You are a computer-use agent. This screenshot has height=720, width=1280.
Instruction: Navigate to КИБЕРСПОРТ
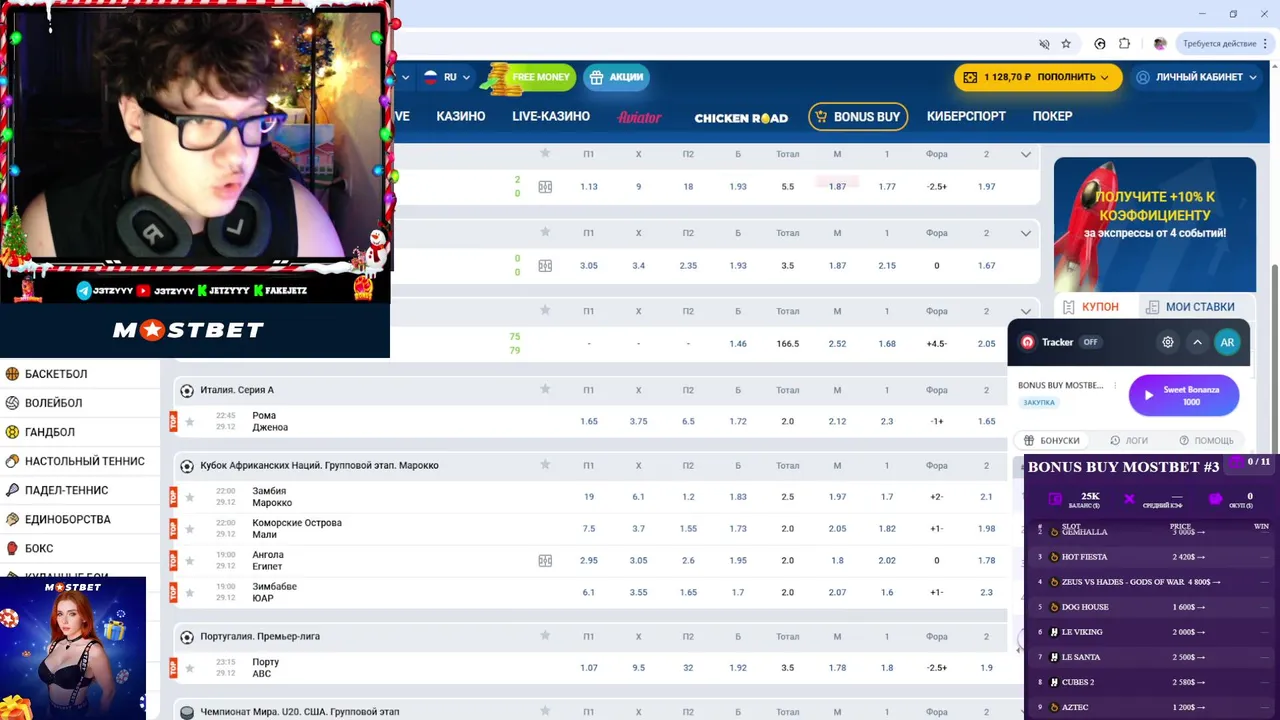click(966, 116)
